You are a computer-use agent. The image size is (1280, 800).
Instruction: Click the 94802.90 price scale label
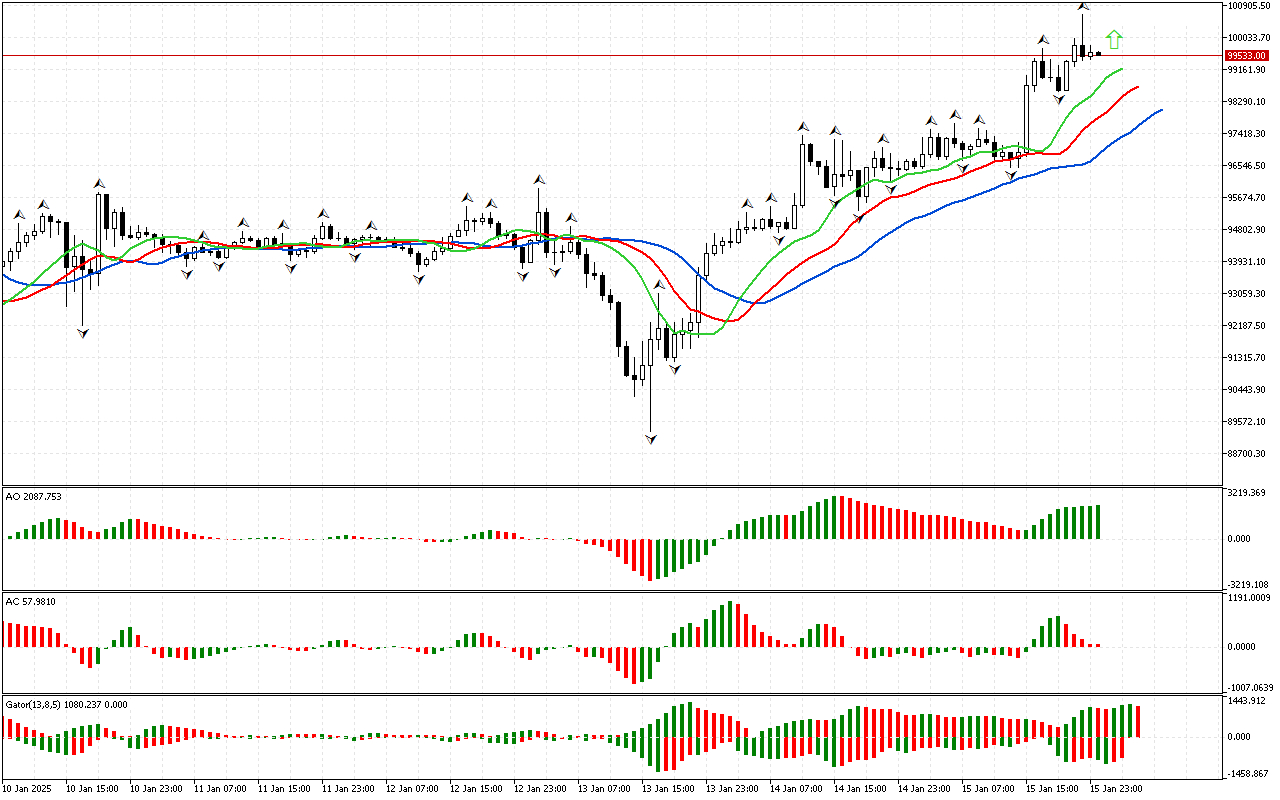point(1247,230)
